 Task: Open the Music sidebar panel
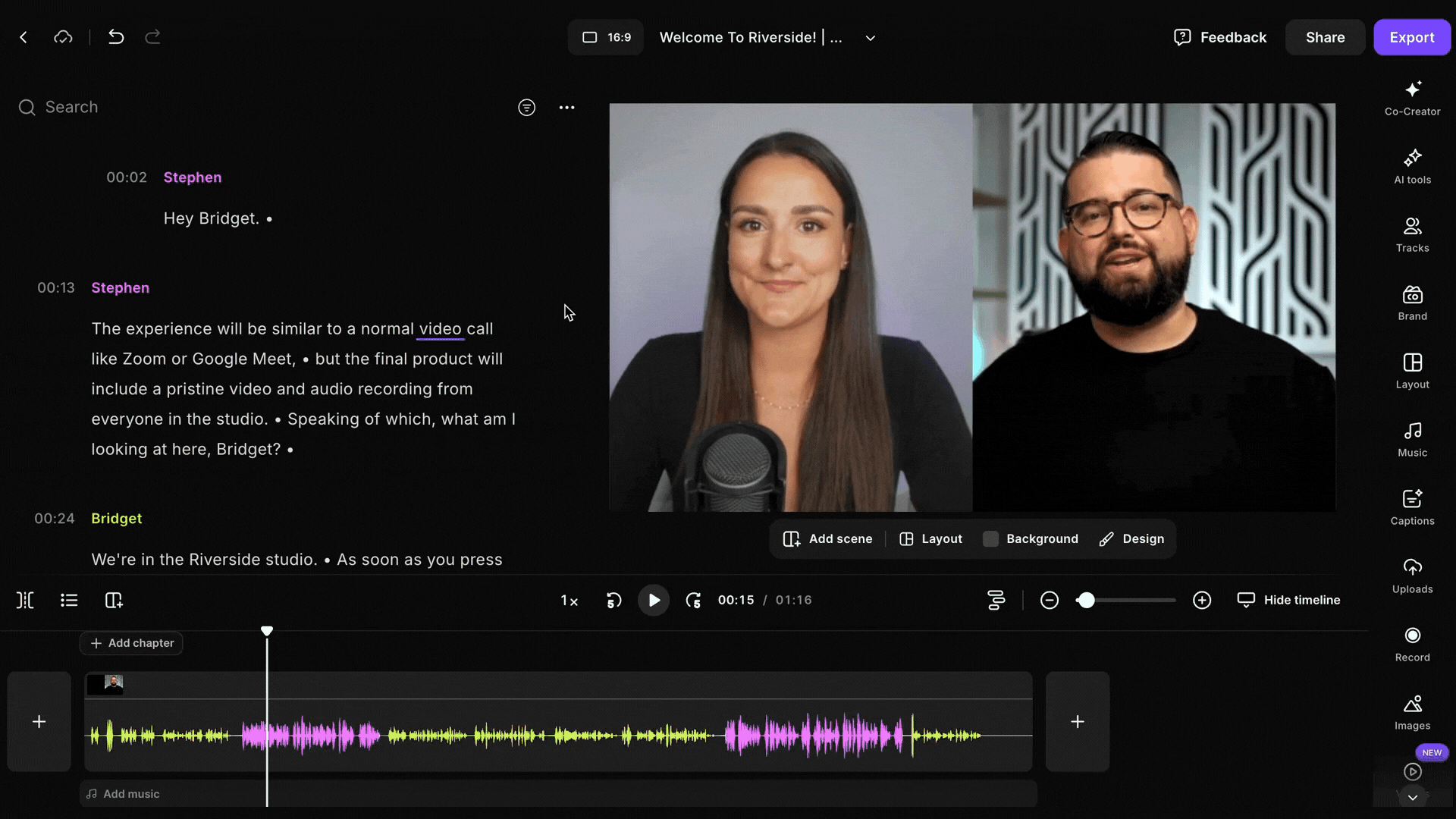[1412, 439]
